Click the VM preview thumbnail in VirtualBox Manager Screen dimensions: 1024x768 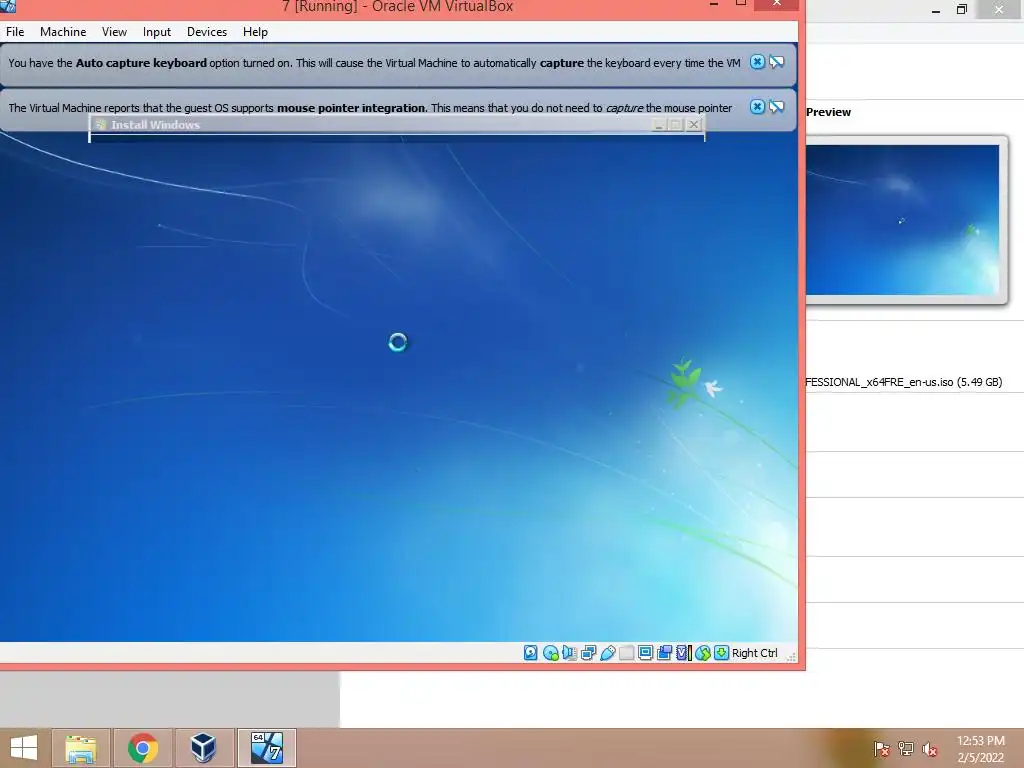[905, 219]
